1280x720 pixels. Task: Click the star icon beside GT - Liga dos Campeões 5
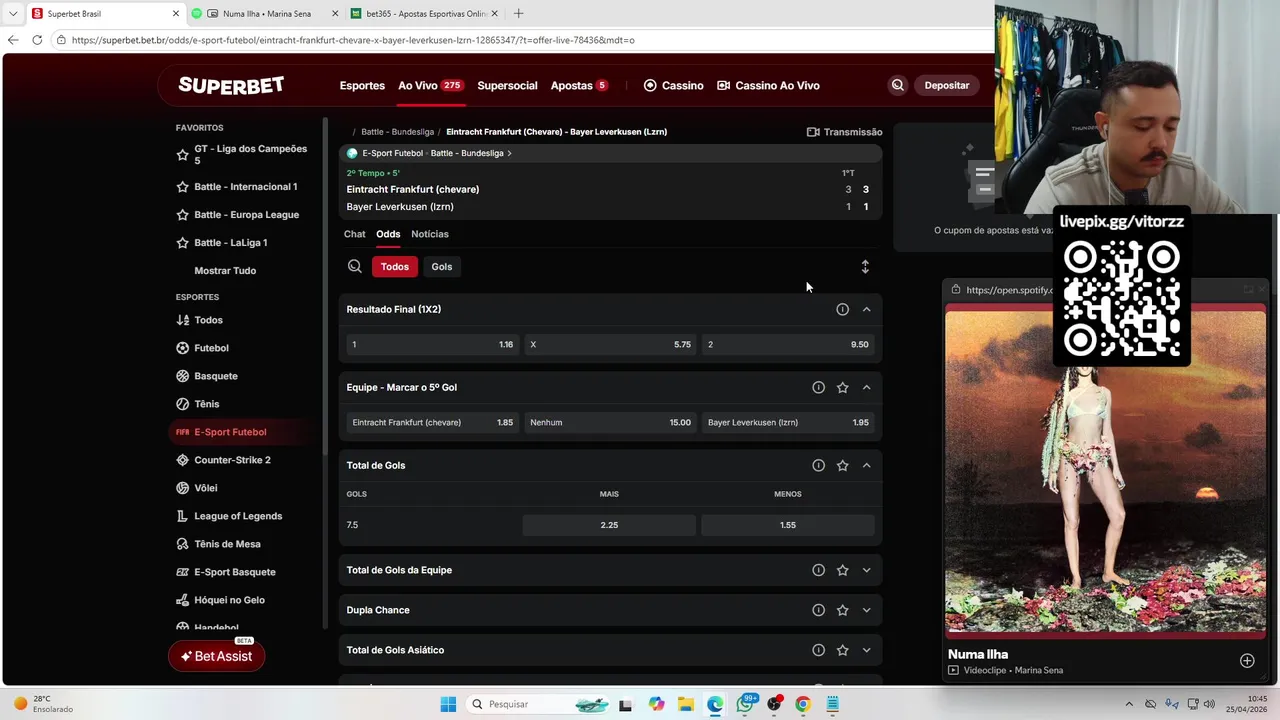182,155
